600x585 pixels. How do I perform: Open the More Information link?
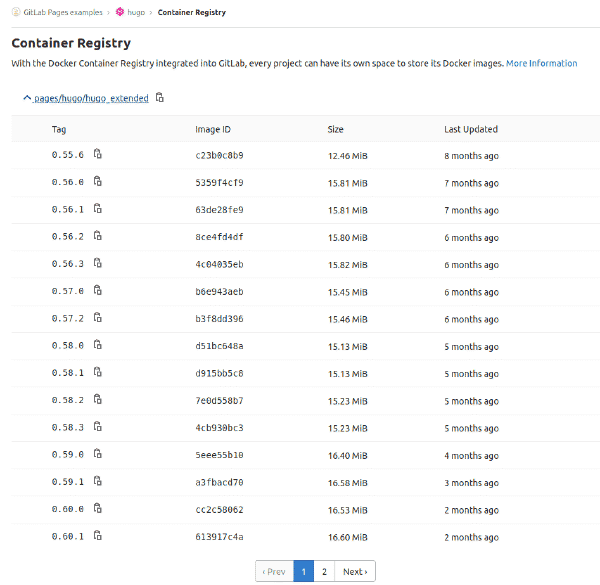pos(541,63)
